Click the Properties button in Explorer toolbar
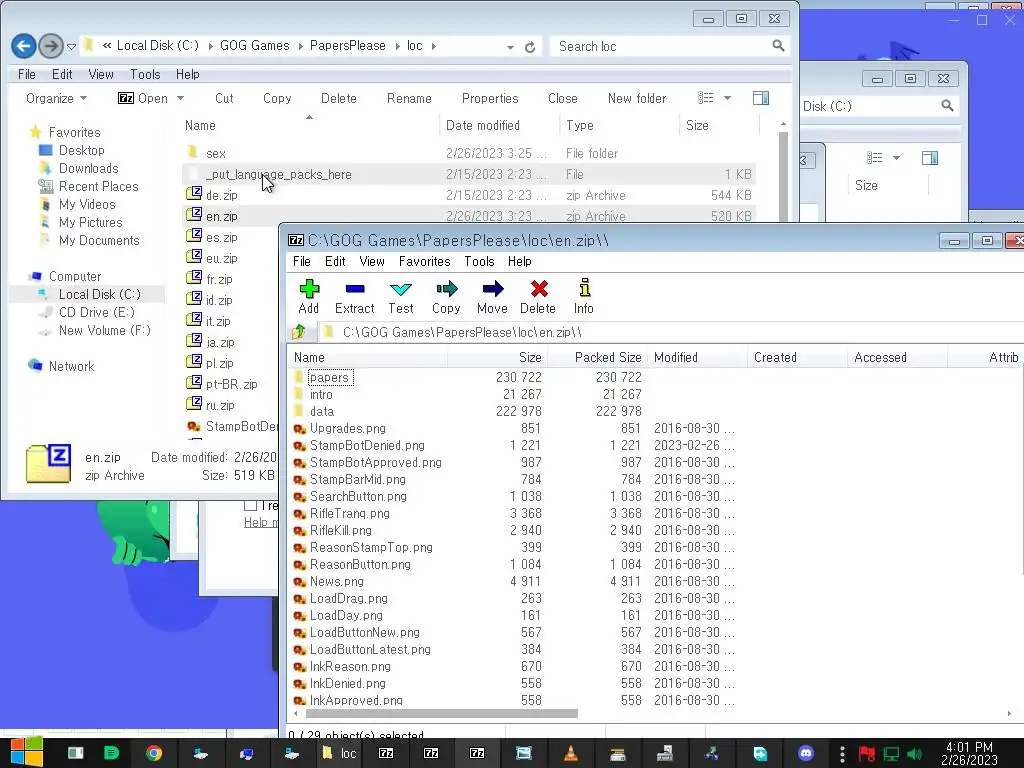 (x=490, y=99)
